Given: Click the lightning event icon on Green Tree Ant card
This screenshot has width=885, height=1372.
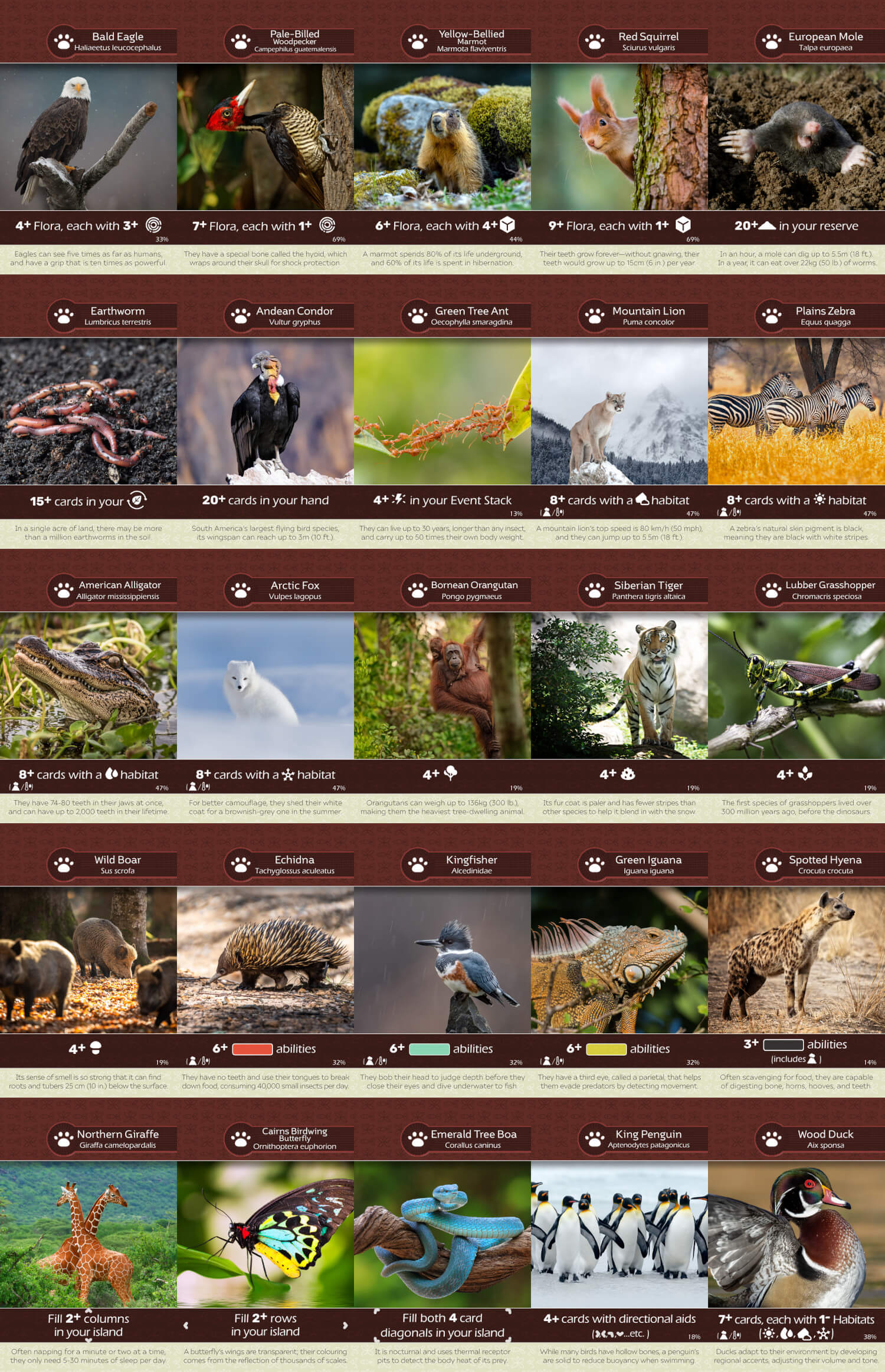Looking at the screenshot, I should pyautogui.click(x=398, y=500).
